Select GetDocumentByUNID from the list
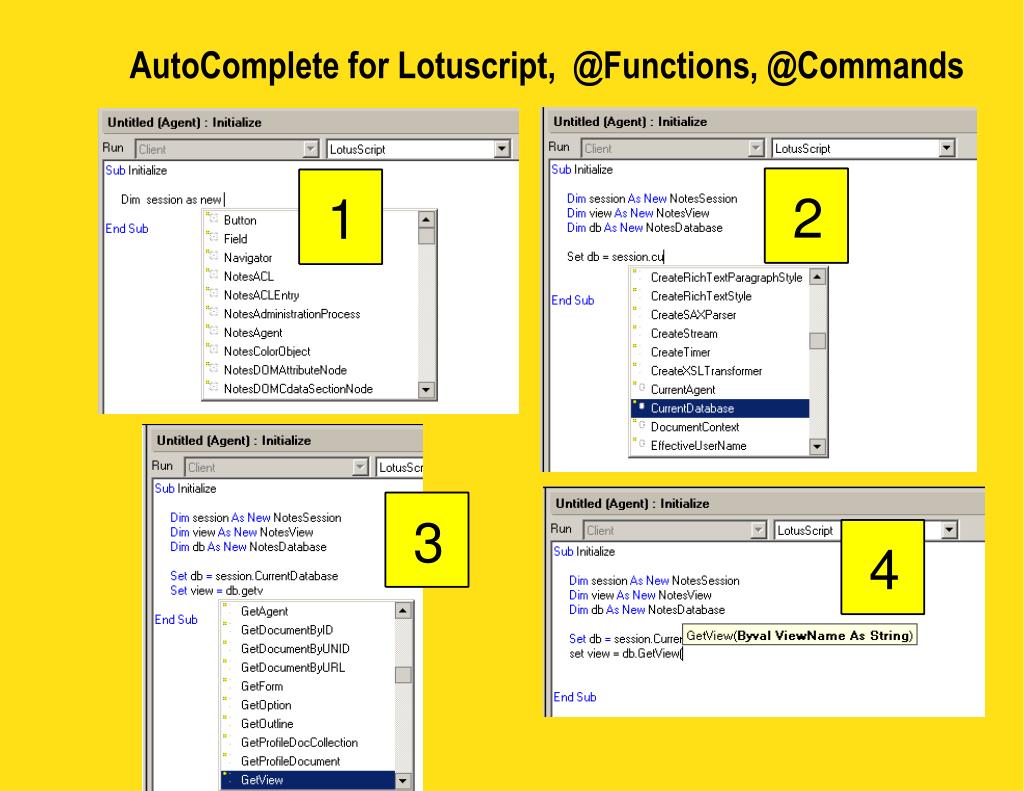The image size is (1024, 791). tap(295, 649)
